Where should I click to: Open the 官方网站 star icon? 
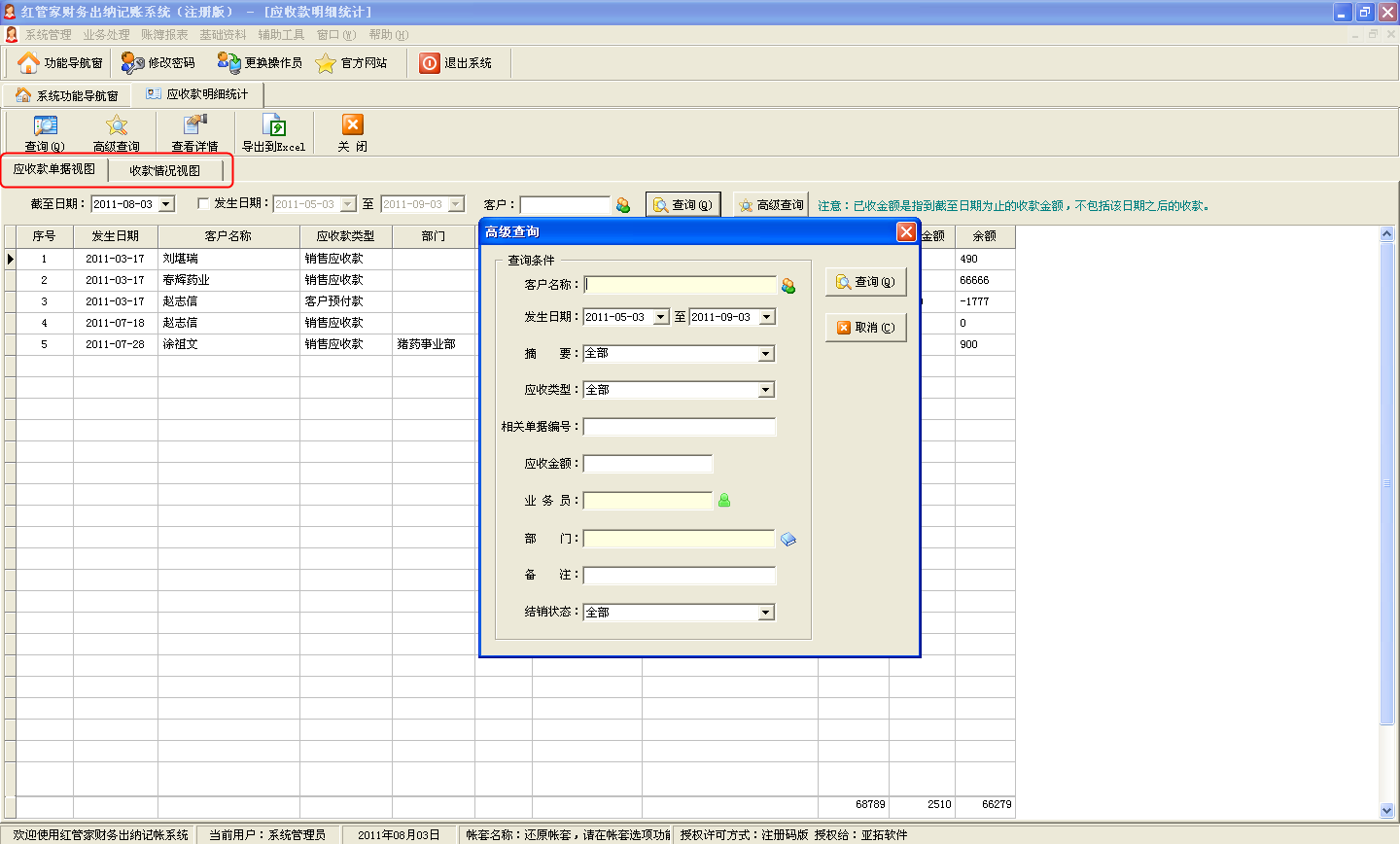[326, 63]
